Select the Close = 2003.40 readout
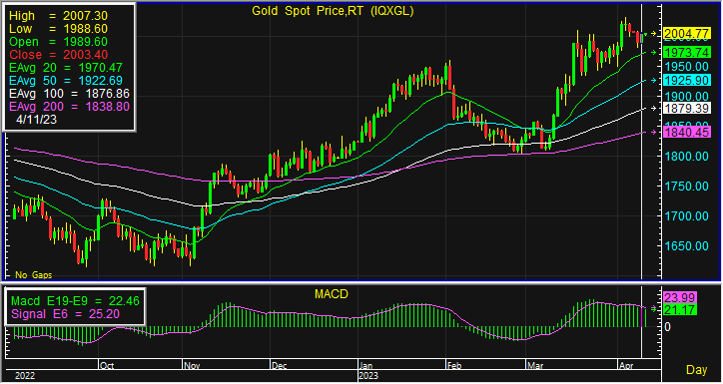Screen dimensions: 723x384 point(59,54)
